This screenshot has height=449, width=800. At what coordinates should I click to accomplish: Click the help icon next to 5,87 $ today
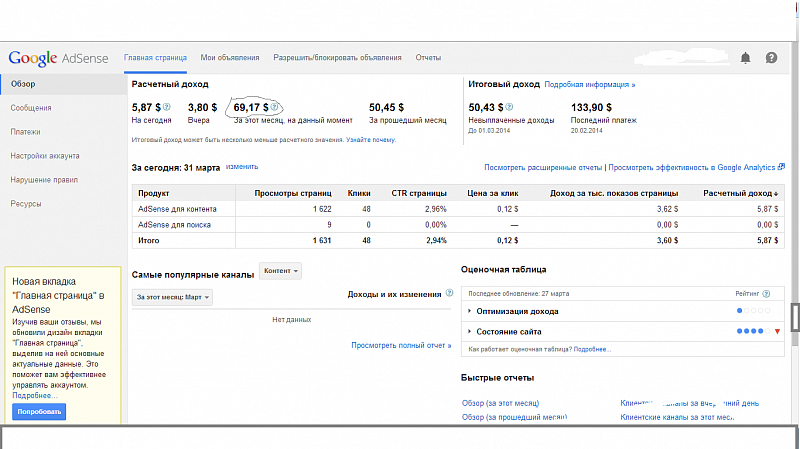click(166, 107)
